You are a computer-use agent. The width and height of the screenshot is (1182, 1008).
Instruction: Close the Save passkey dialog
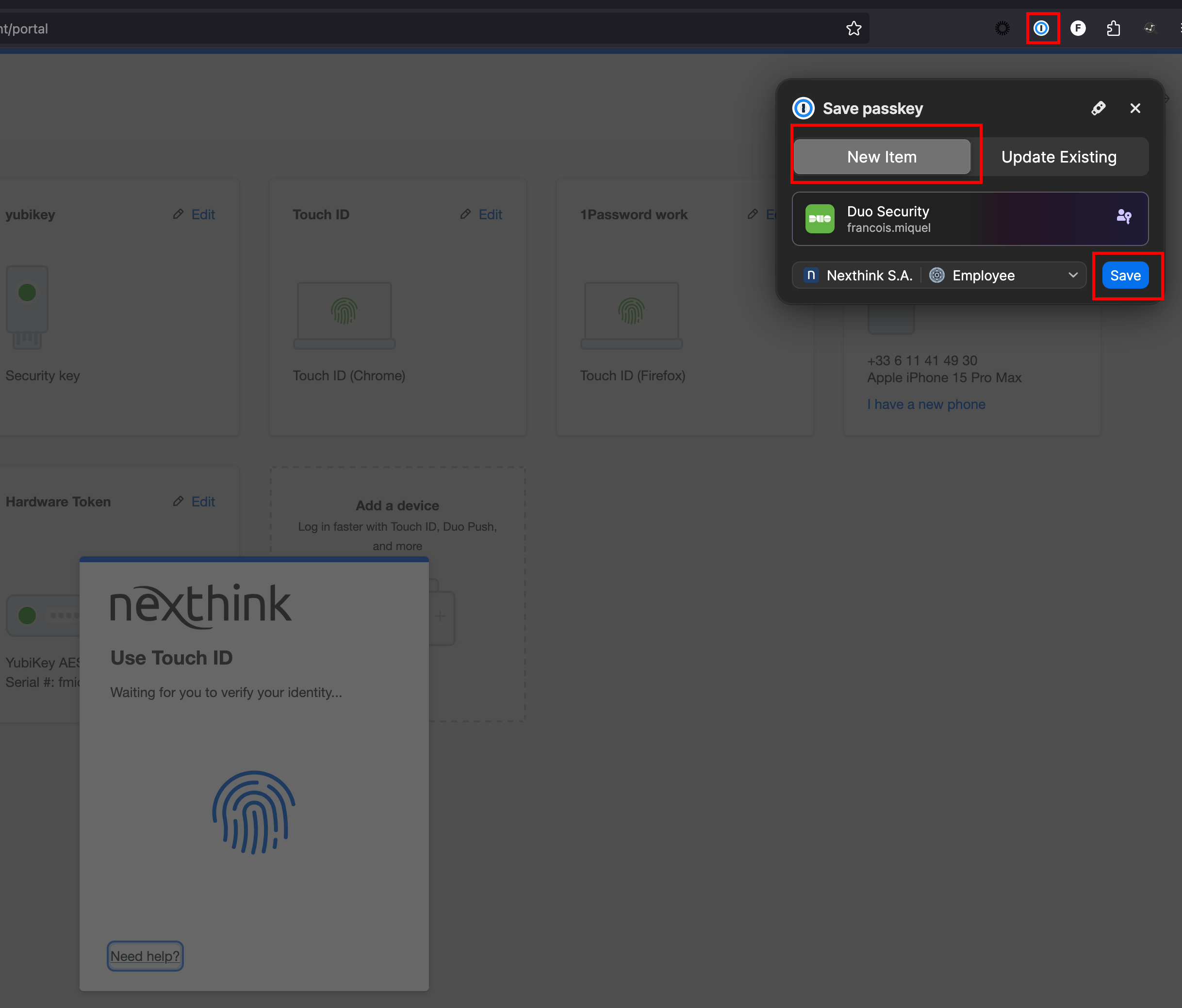coord(1135,108)
